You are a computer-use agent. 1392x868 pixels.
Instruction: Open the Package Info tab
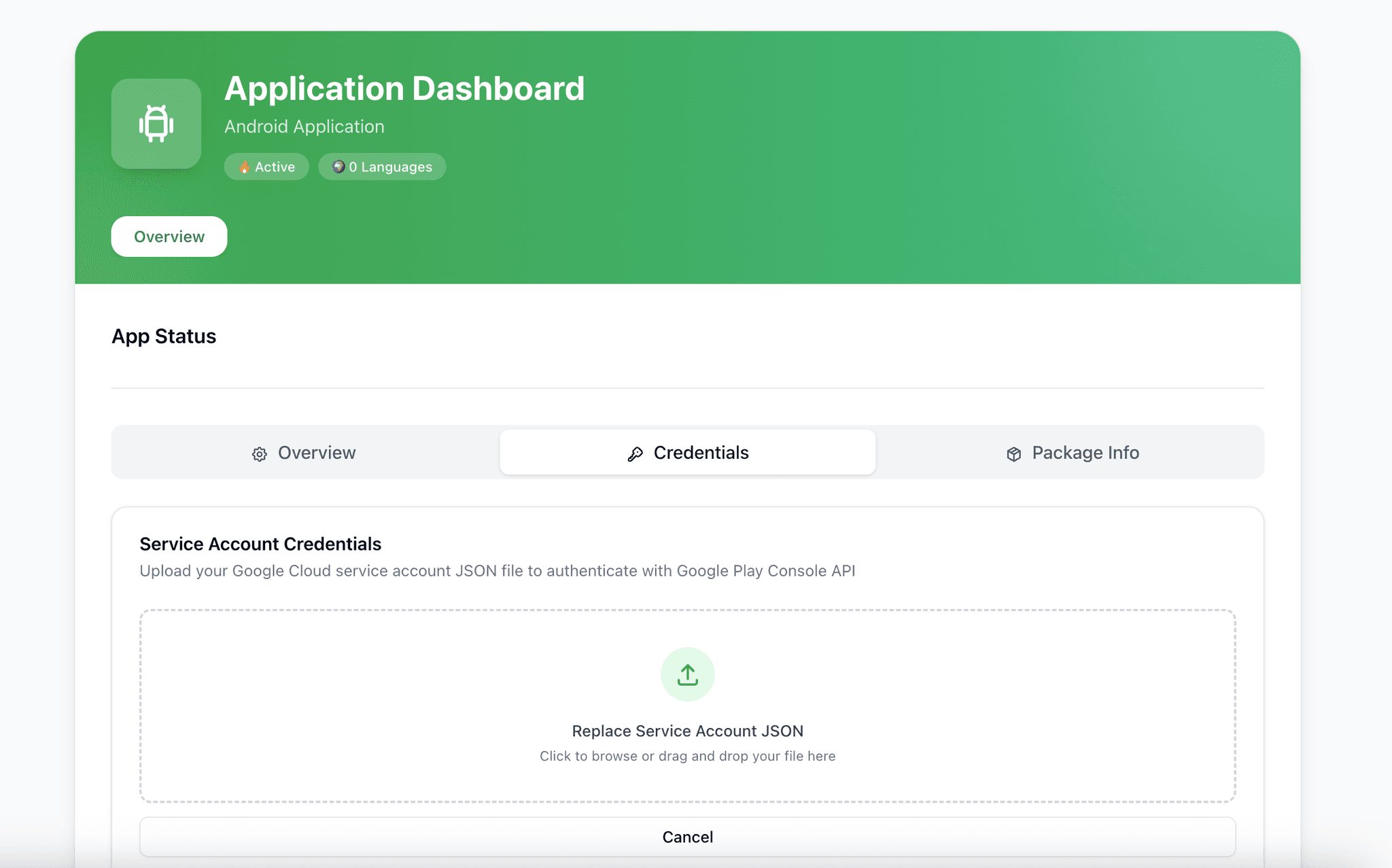pos(1072,453)
